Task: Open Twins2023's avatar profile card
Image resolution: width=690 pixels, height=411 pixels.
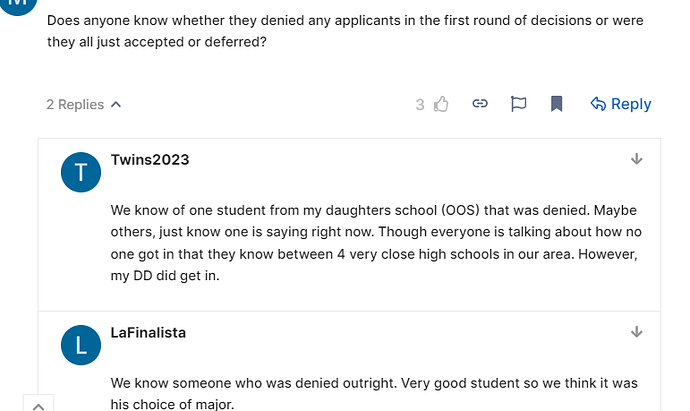Action: [x=81, y=173]
